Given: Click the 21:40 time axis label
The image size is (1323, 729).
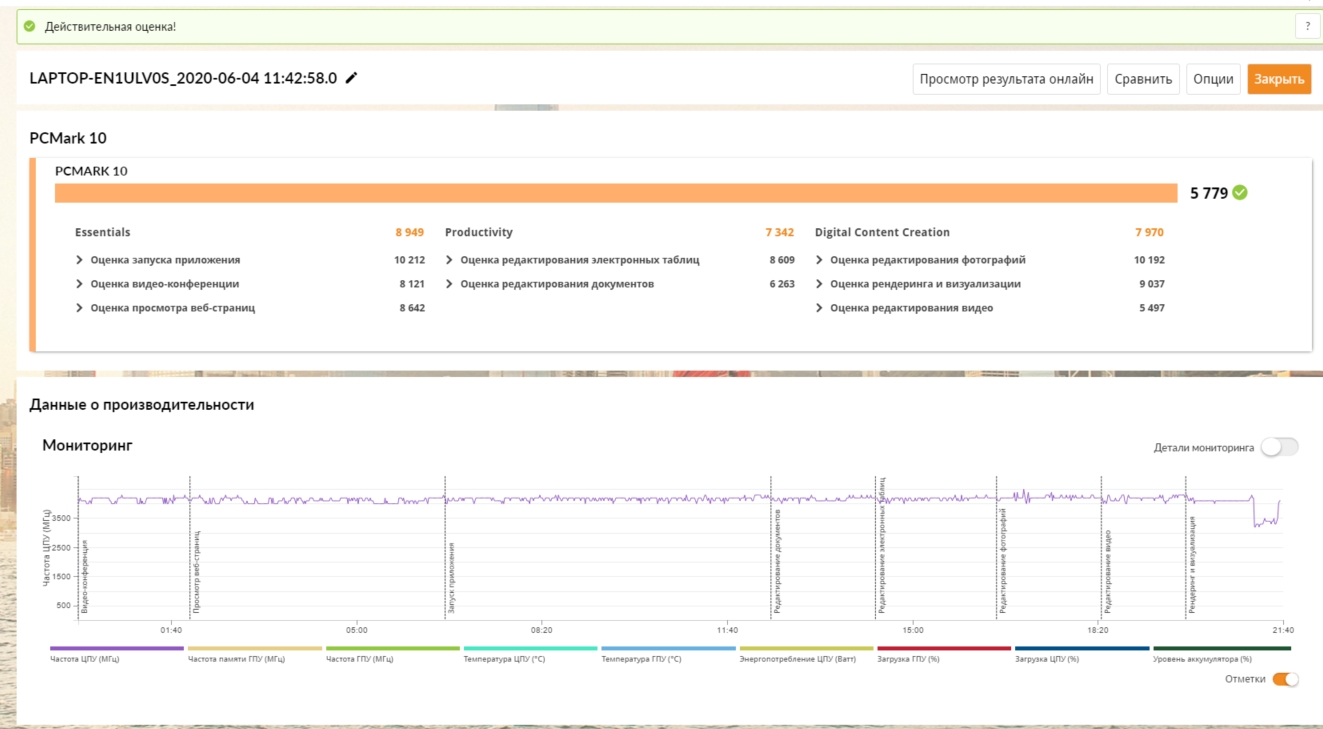Looking at the screenshot, I should pos(1283,630).
